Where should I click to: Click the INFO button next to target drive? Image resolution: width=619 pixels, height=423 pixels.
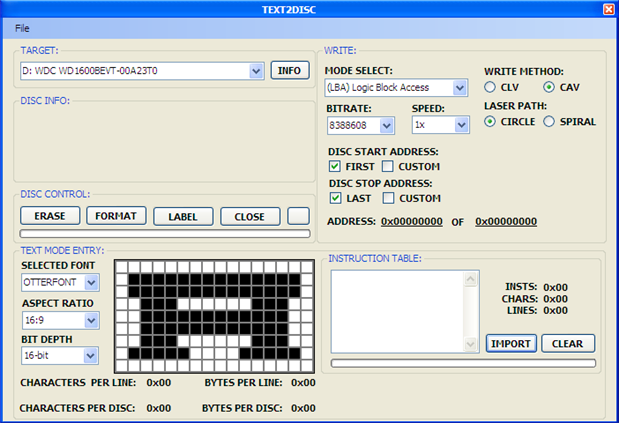pos(290,71)
